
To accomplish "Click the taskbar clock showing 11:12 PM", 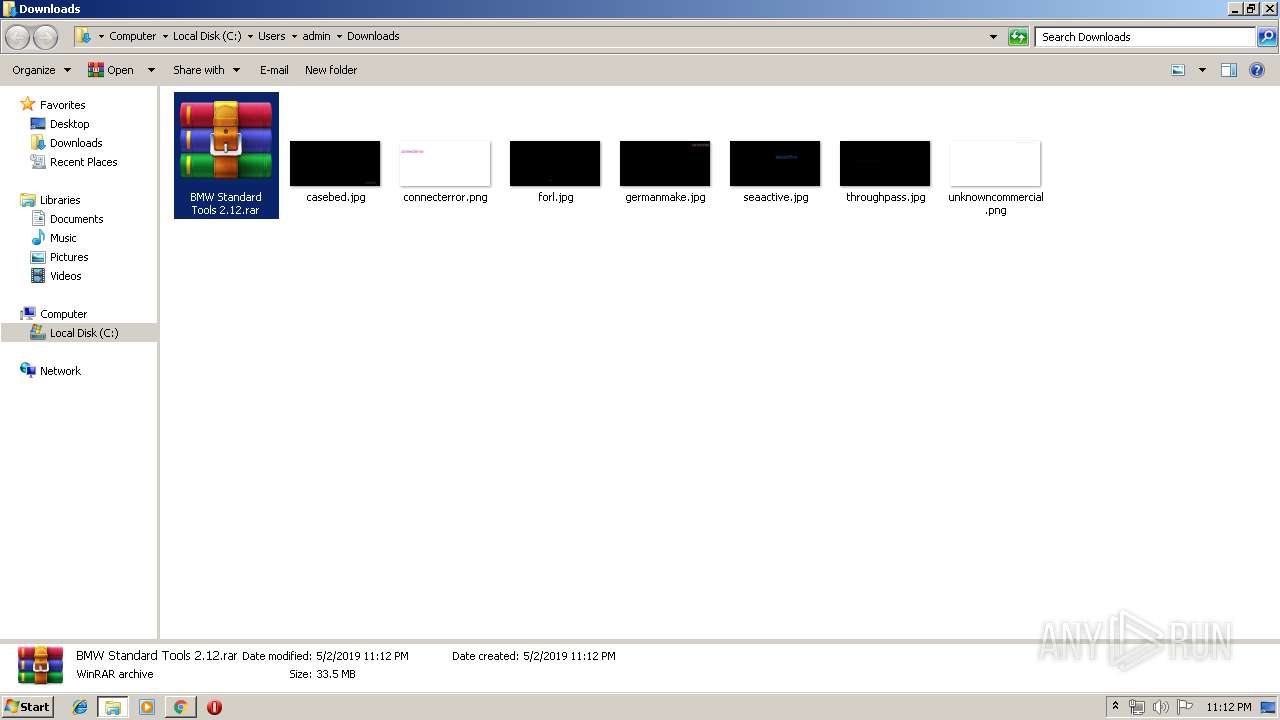I will pyautogui.click(x=1229, y=707).
